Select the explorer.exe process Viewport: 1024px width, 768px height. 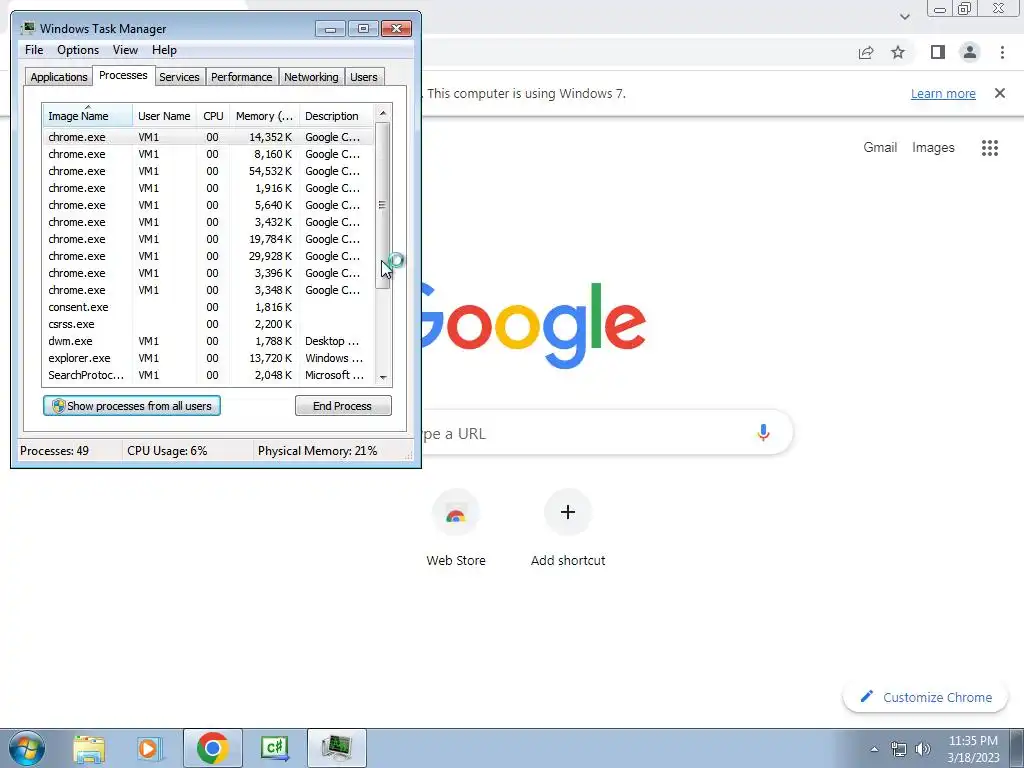tap(208, 358)
